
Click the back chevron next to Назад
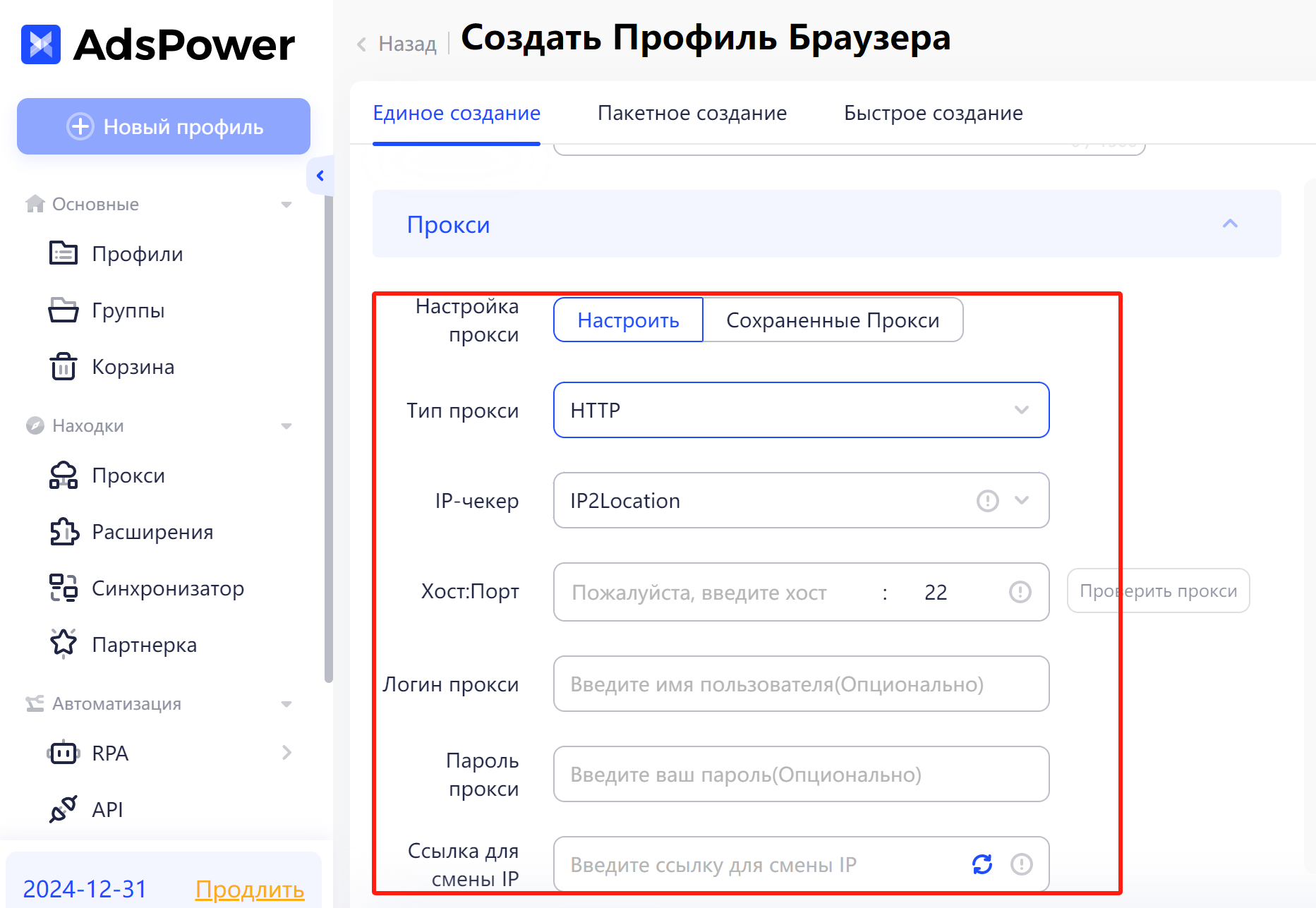click(x=361, y=44)
